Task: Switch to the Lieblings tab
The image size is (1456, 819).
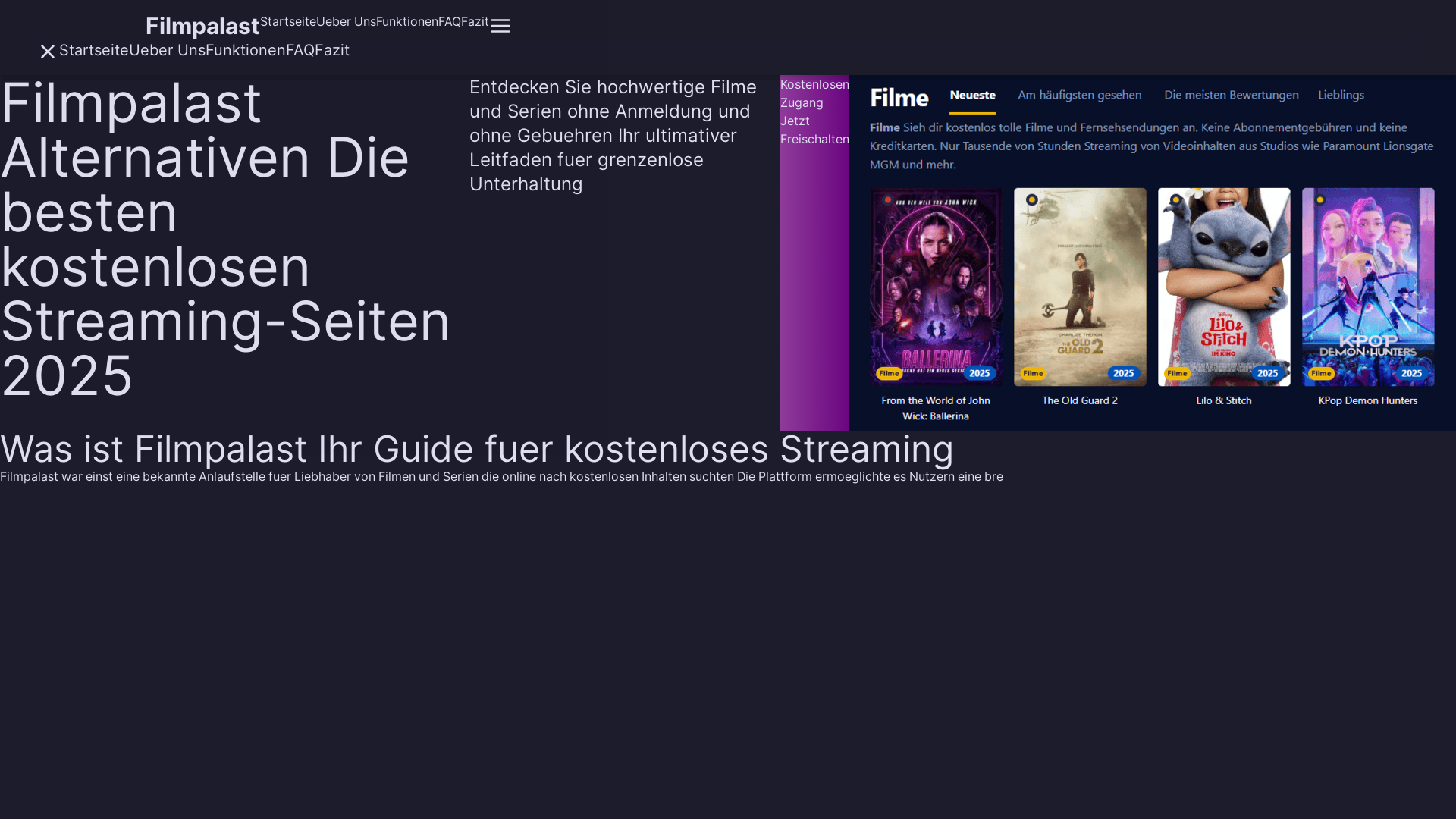Action: coord(1341,96)
